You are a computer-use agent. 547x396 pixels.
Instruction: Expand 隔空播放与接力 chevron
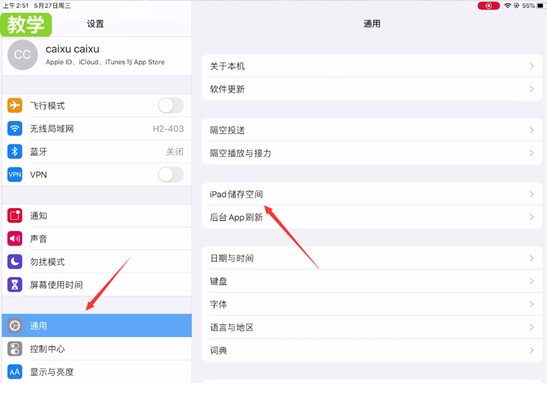tap(532, 153)
